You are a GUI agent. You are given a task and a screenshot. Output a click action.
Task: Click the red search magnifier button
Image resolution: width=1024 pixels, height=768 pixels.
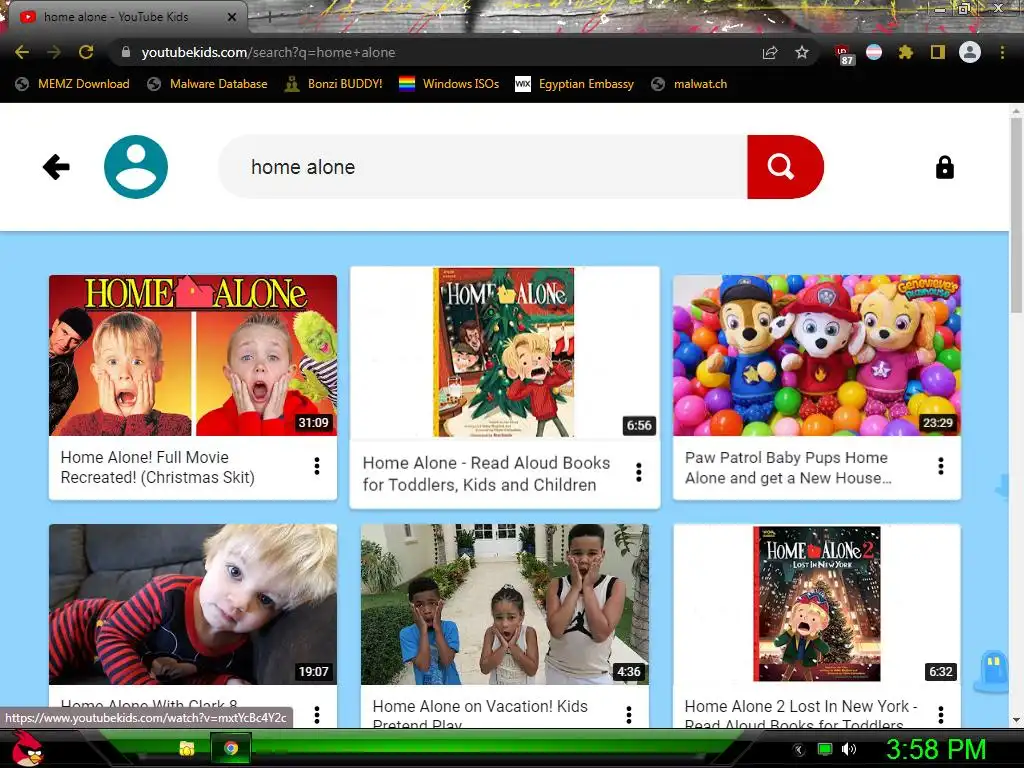785,167
